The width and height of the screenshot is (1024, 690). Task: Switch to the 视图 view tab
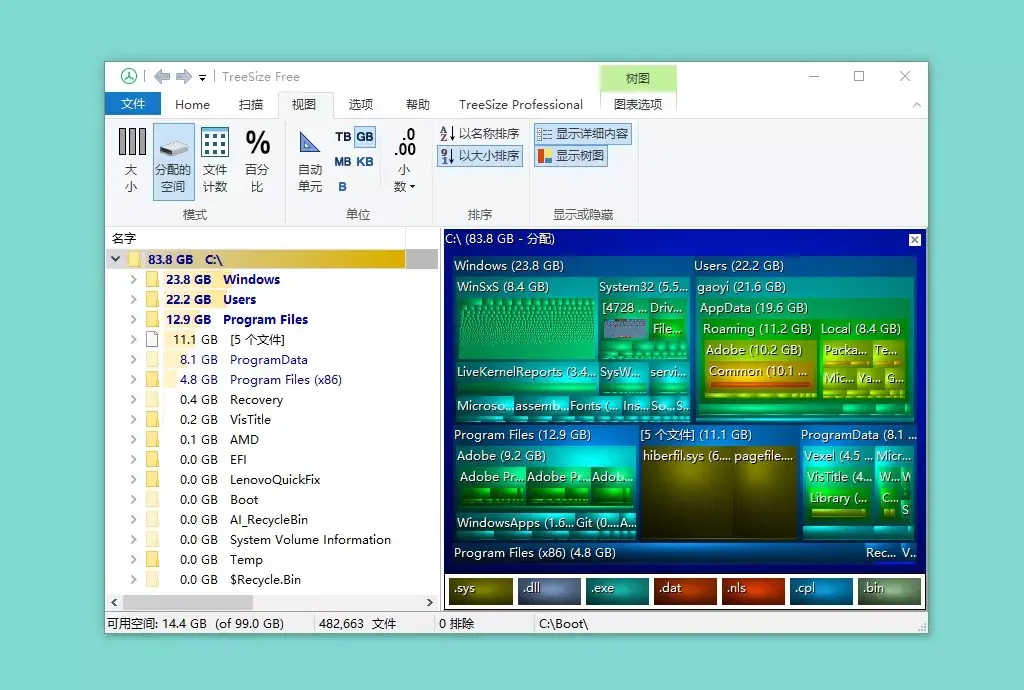click(x=304, y=104)
